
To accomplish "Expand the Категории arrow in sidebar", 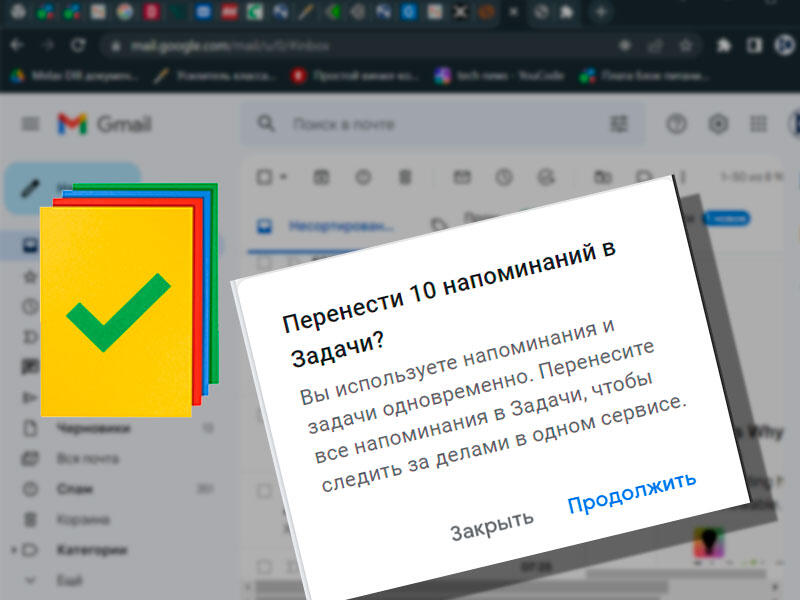I will pos(14,549).
